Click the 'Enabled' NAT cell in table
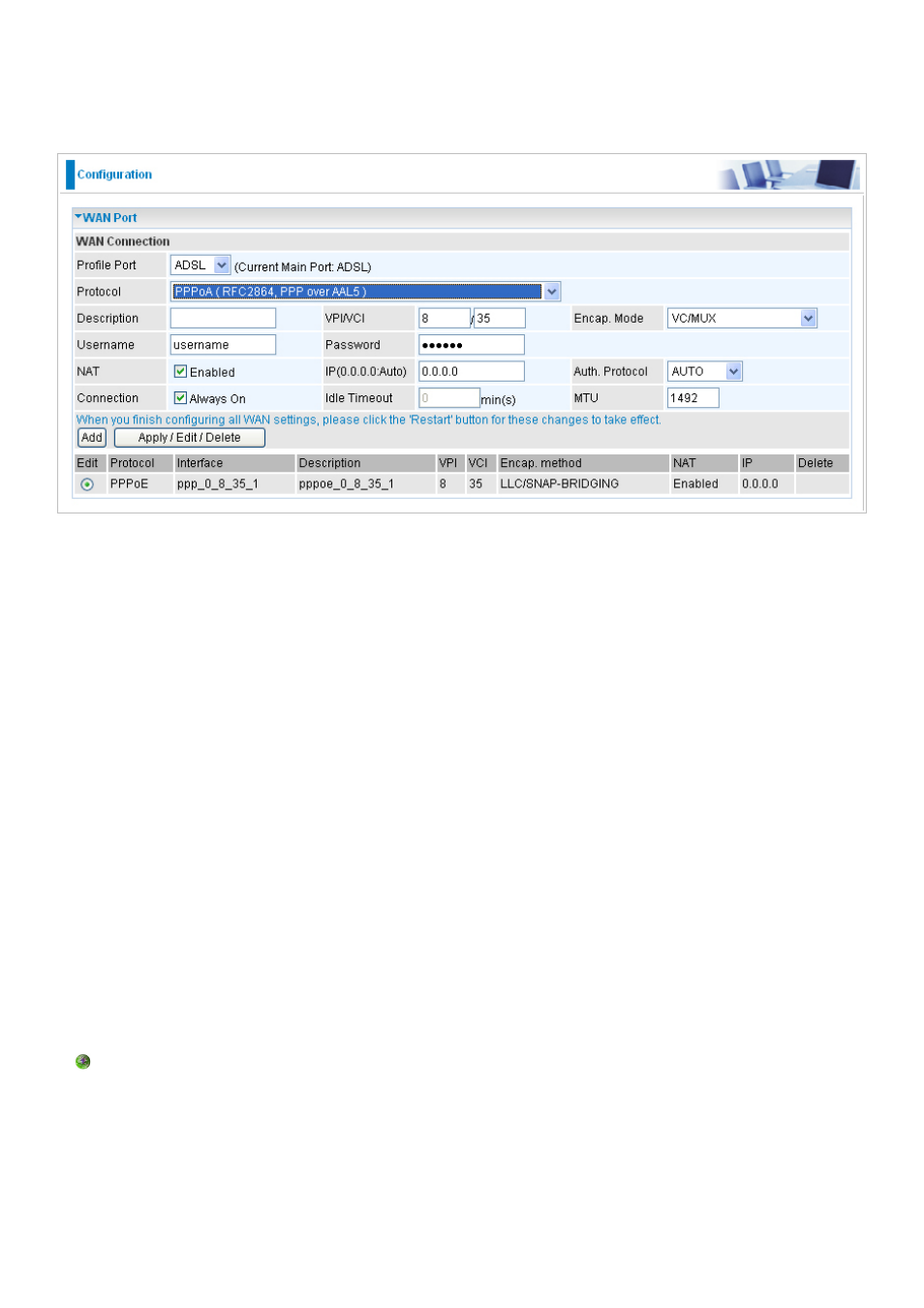924x1308 pixels. pos(703,484)
